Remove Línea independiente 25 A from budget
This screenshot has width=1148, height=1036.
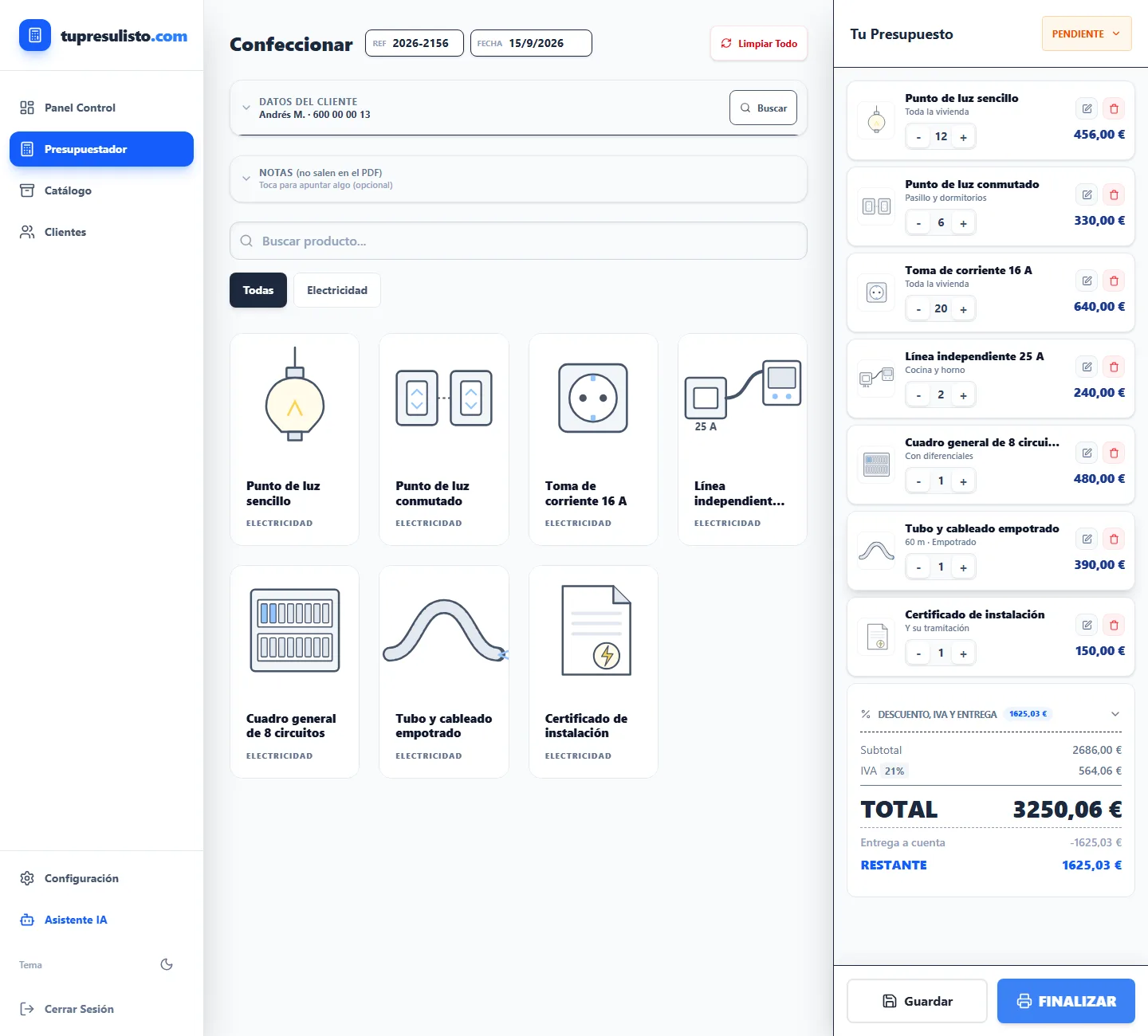[1114, 367]
